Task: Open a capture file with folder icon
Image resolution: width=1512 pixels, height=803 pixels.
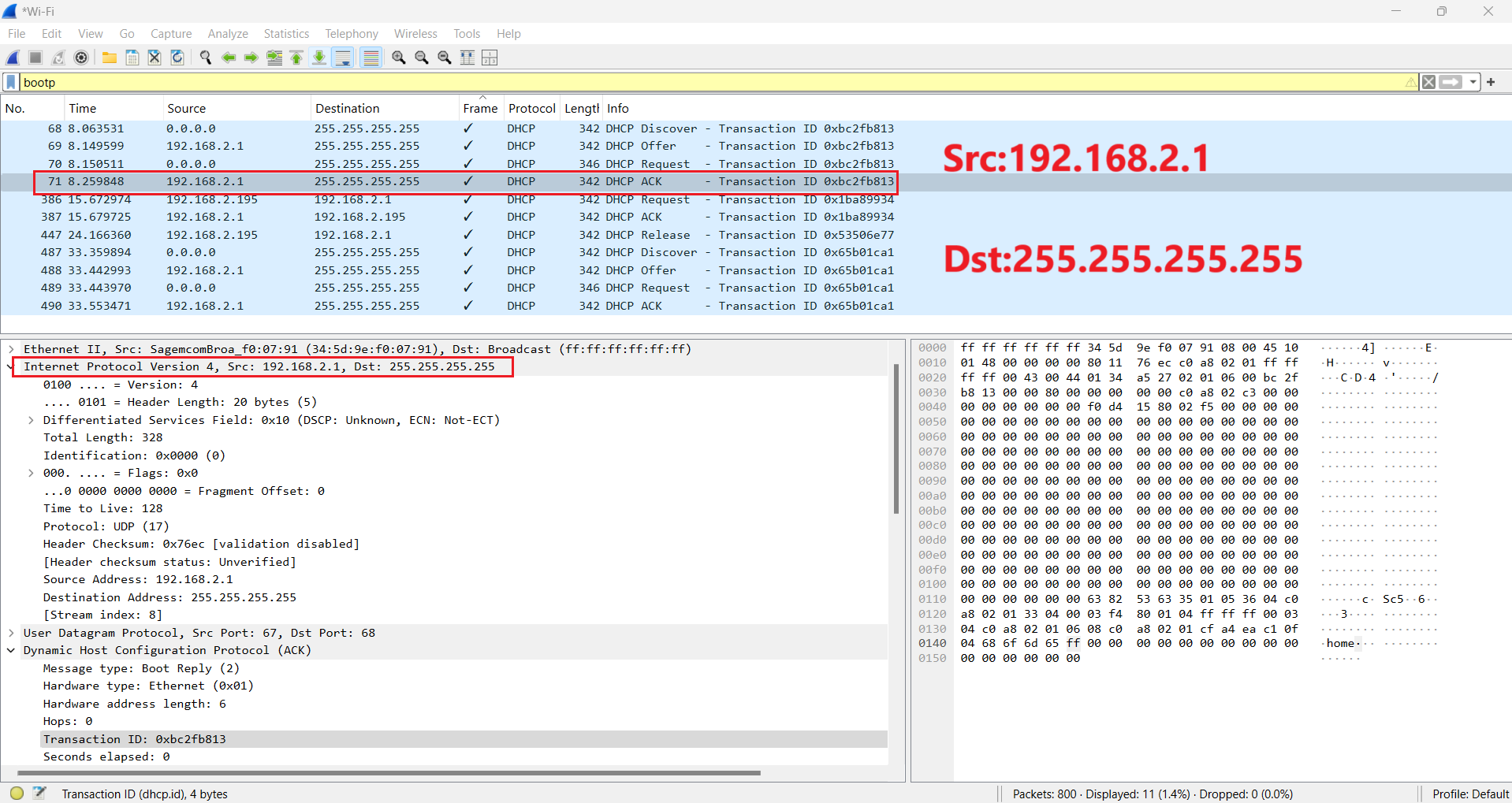Action: 110,58
